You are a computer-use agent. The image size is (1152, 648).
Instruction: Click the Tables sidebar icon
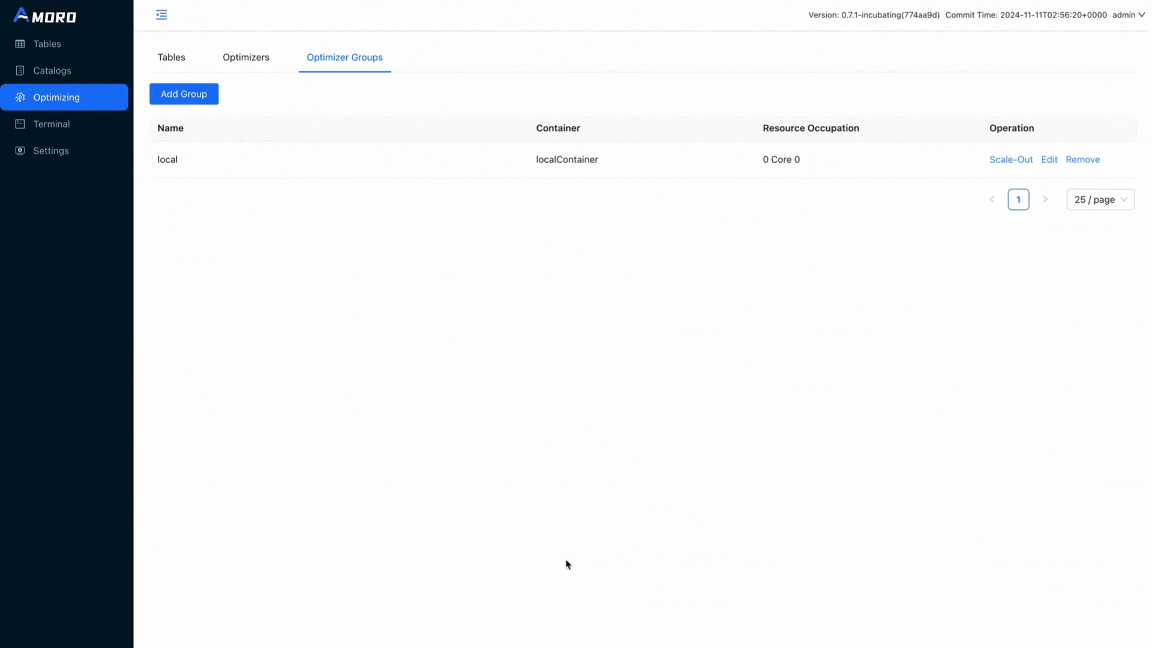click(x=20, y=44)
